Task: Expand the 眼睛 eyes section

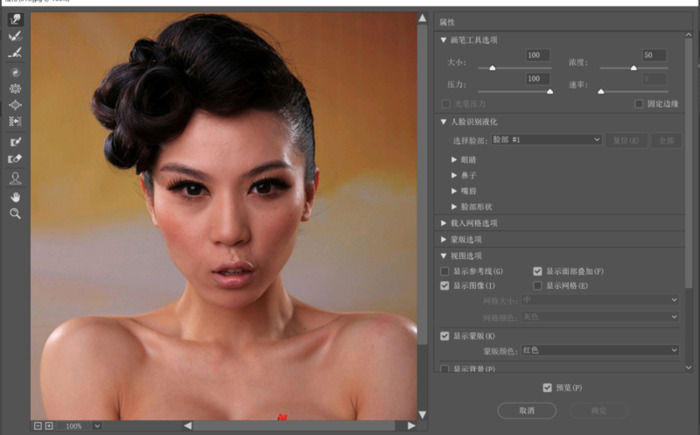Action: (455, 159)
